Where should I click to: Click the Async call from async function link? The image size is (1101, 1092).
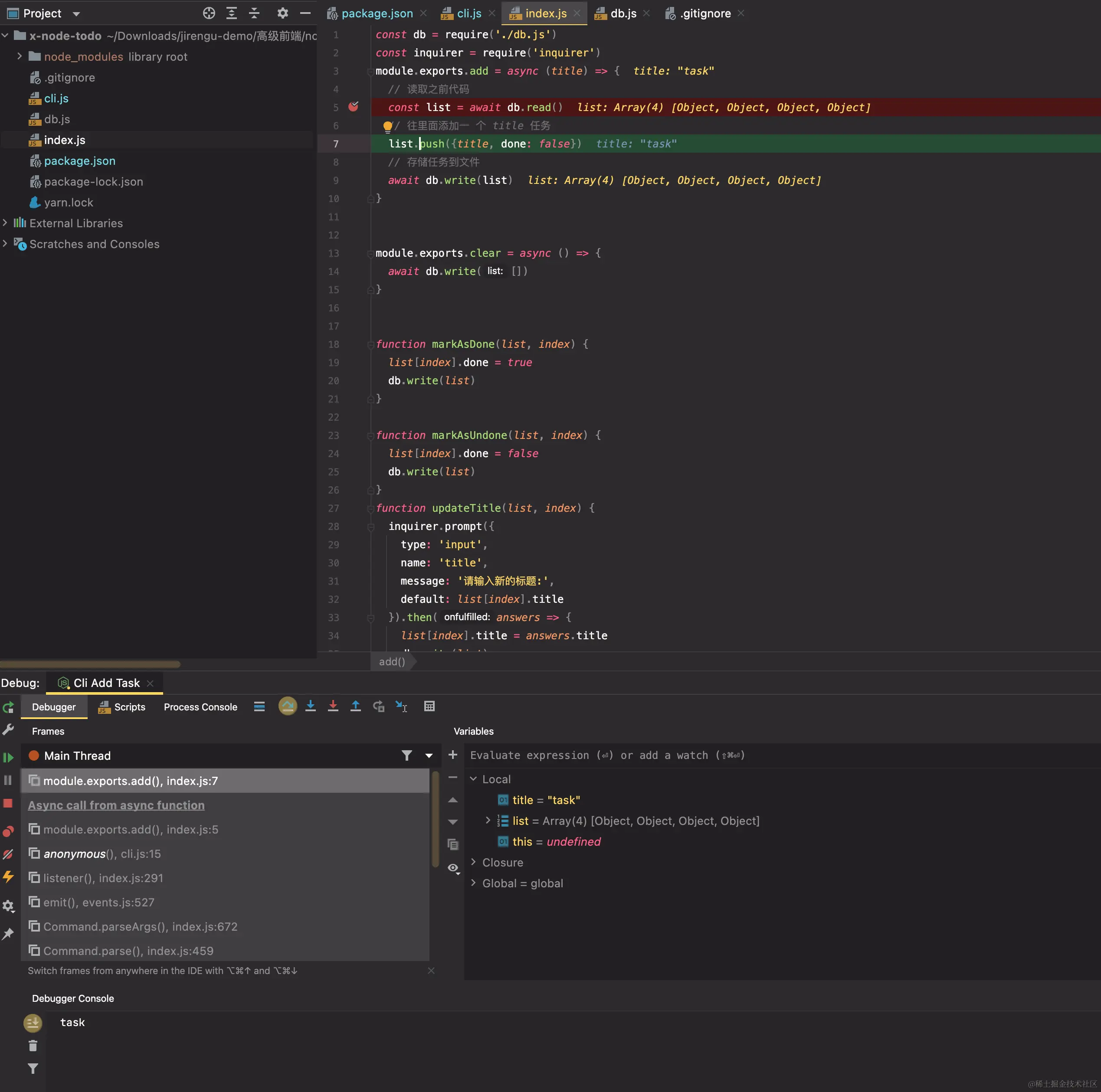click(116, 805)
